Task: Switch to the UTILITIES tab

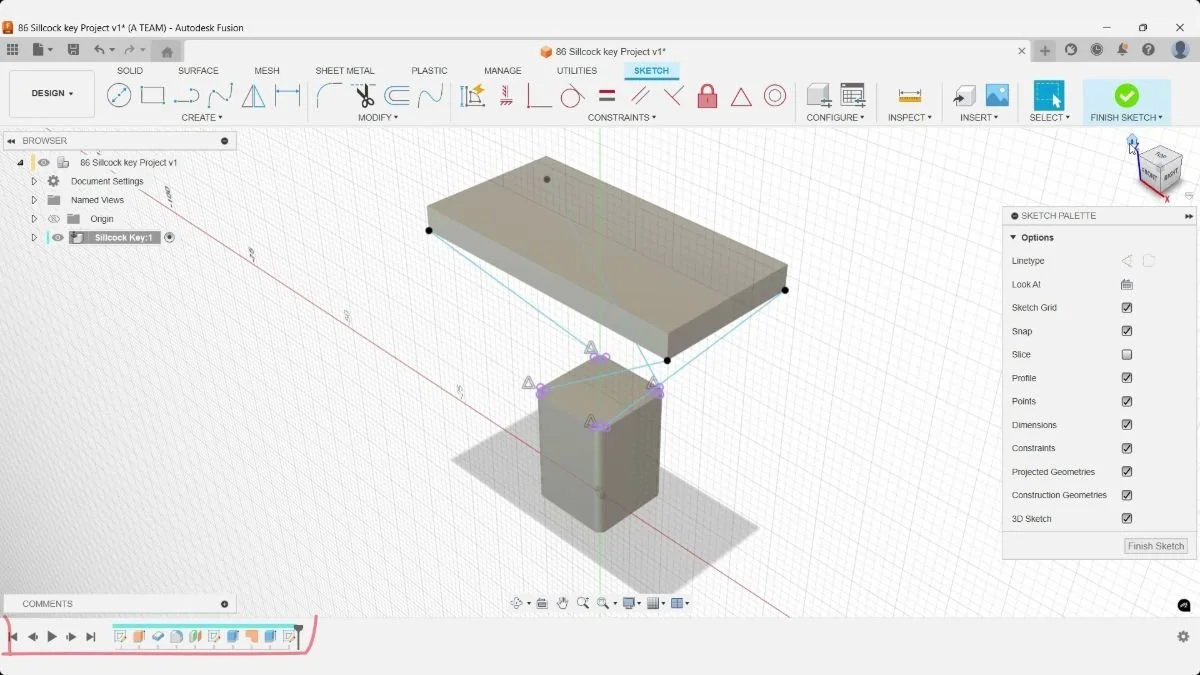Action: point(577,71)
